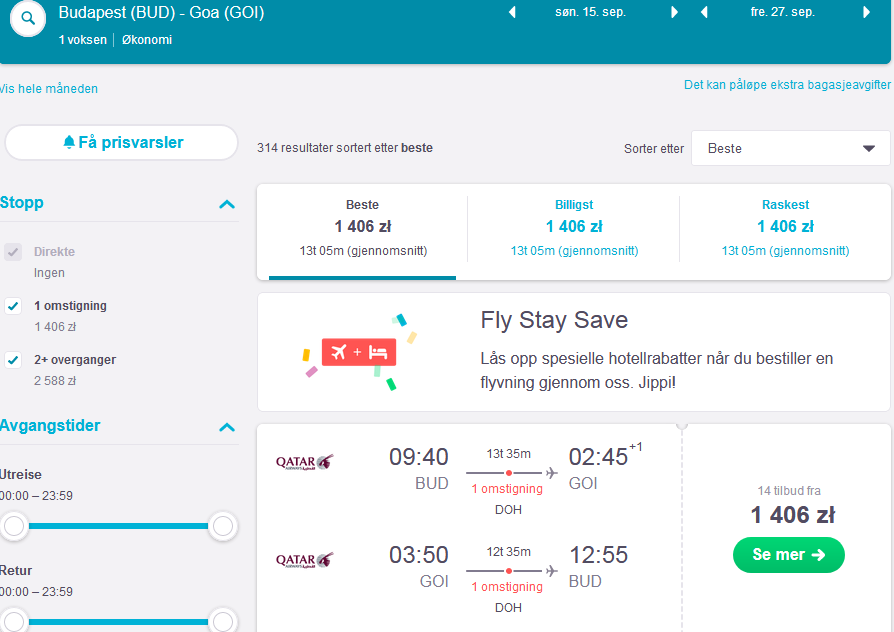894x632 pixels.
Task: Uncheck the 2+ overganger filter
Action: pos(13,360)
